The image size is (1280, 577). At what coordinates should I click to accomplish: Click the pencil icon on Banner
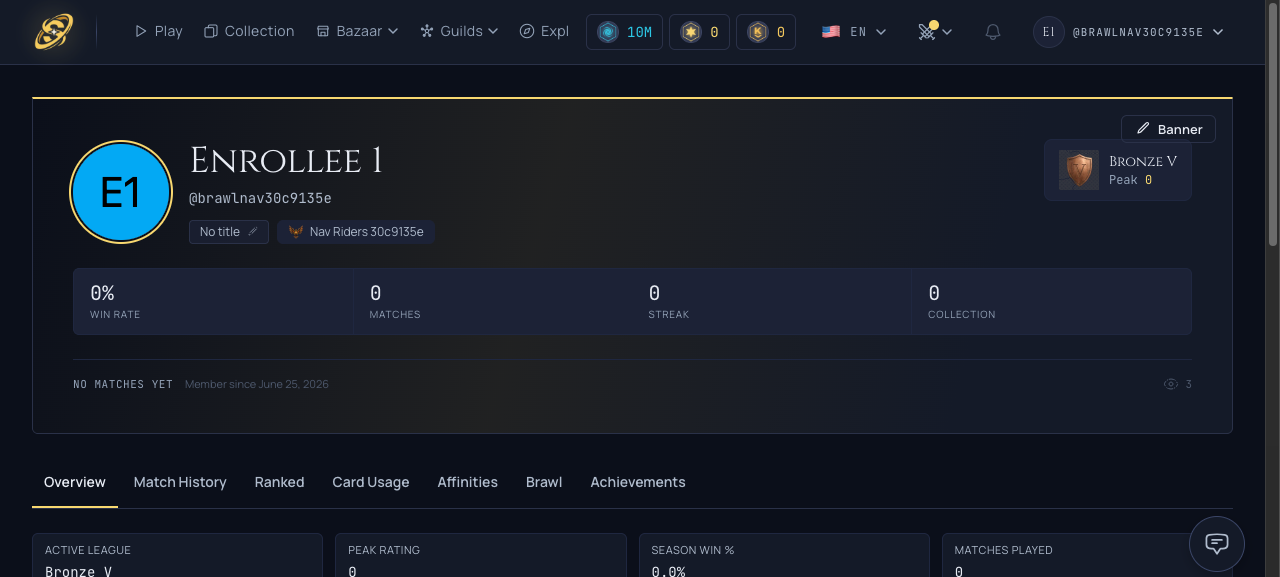(1143, 129)
